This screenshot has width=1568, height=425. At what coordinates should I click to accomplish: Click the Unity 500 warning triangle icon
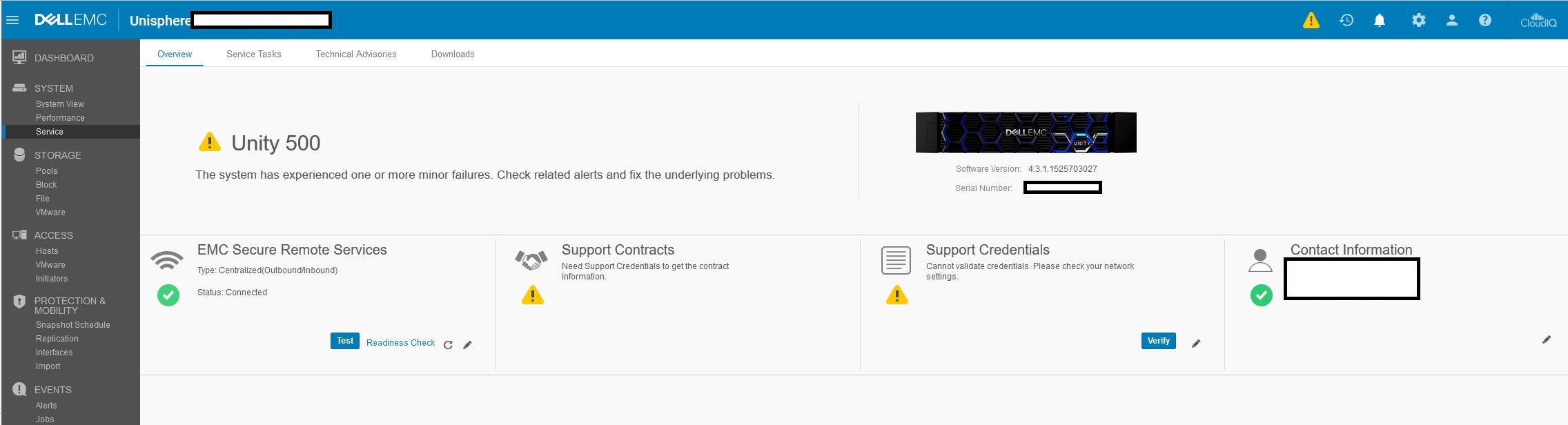209,142
